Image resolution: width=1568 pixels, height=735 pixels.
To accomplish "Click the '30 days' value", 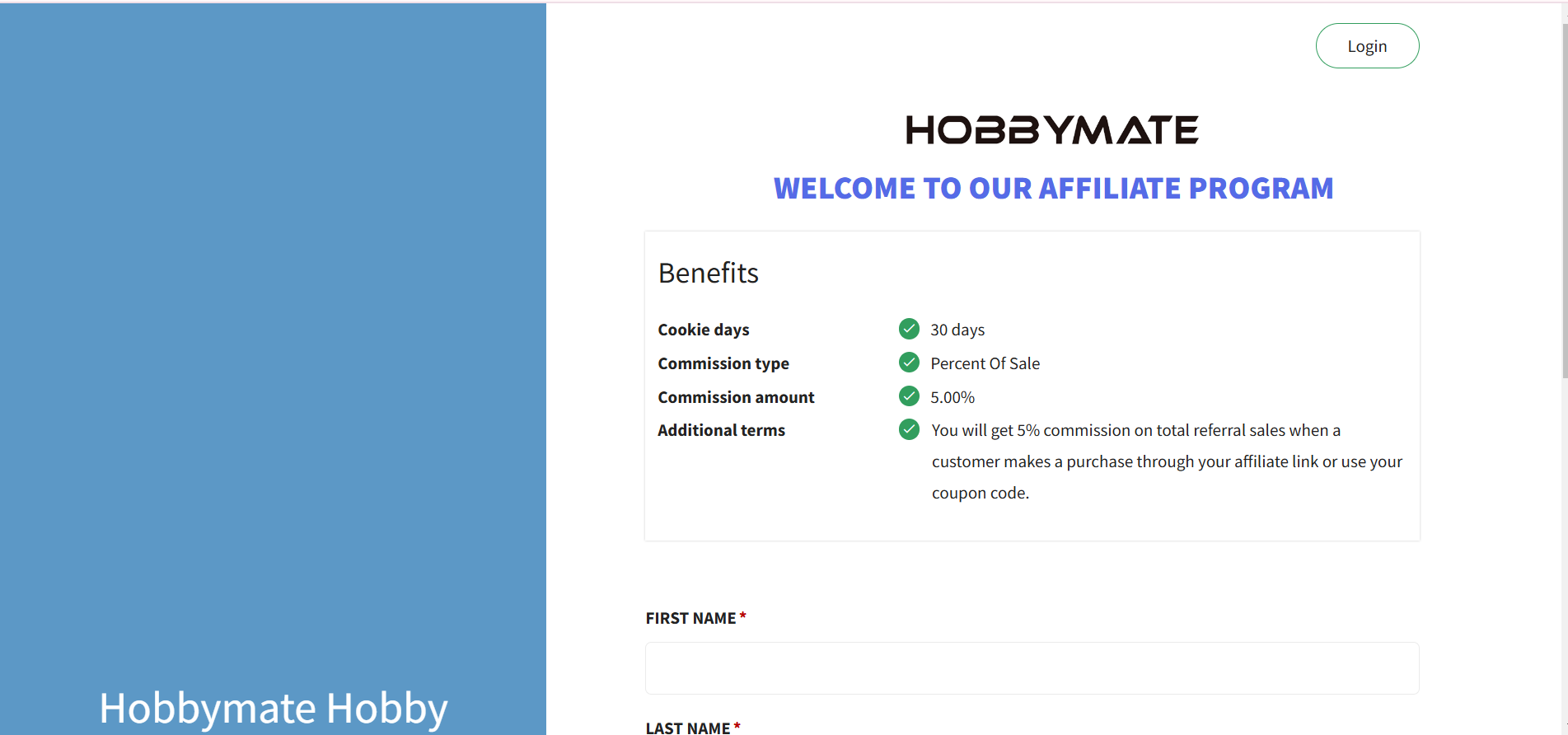I will (x=957, y=330).
